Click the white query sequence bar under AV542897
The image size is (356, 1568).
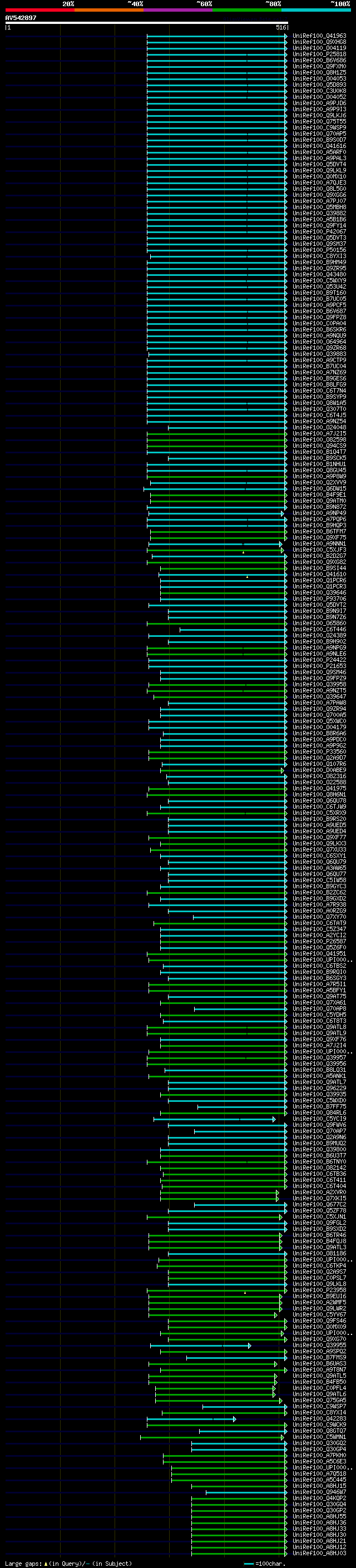(147, 23)
